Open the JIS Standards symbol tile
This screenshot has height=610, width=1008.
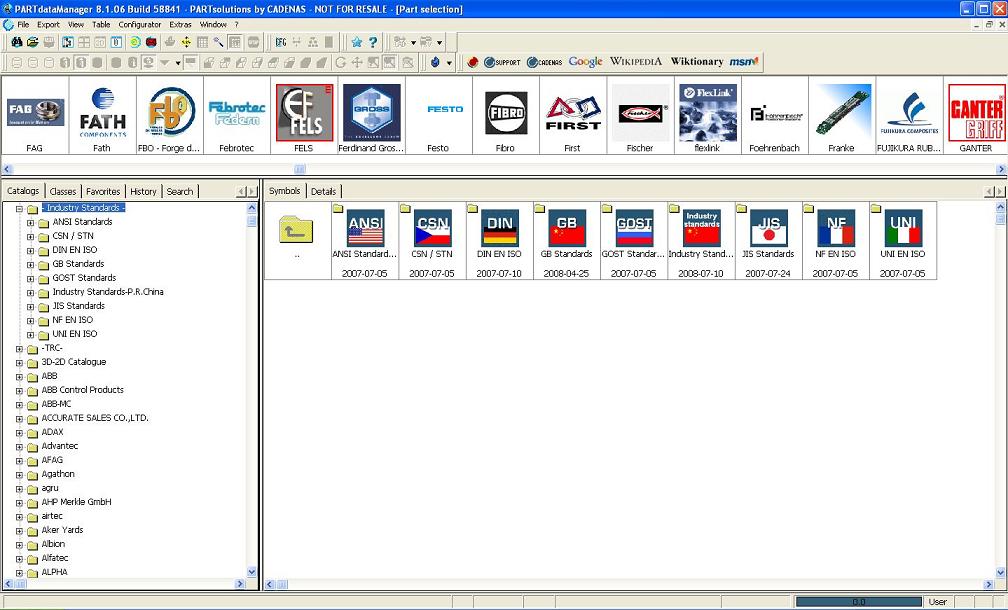tap(768, 240)
